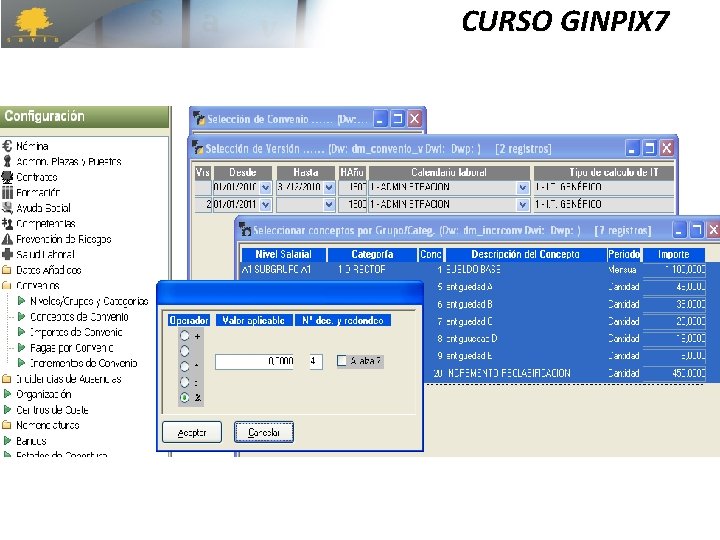Click the green arrow beside Niveles/Grupos y Categorías

[x=21, y=301]
